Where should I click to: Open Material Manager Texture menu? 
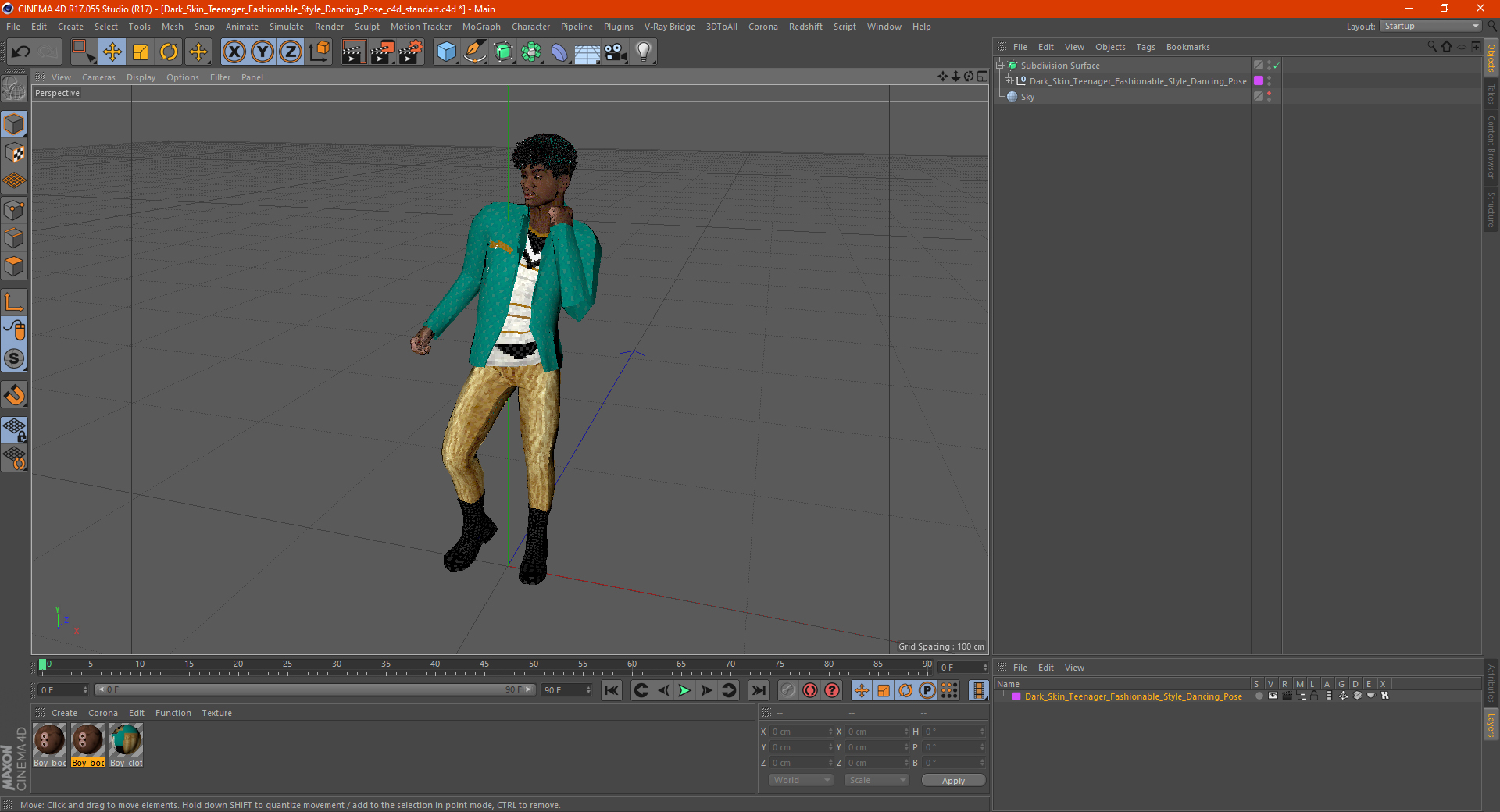tap(216, 713)
